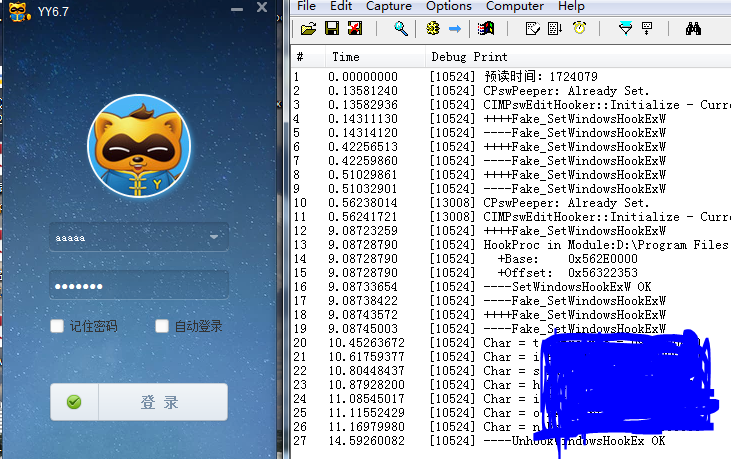731x459 pixels.
Task: Click the # column header
Action: pyautogui.click(x=308, y=57)
